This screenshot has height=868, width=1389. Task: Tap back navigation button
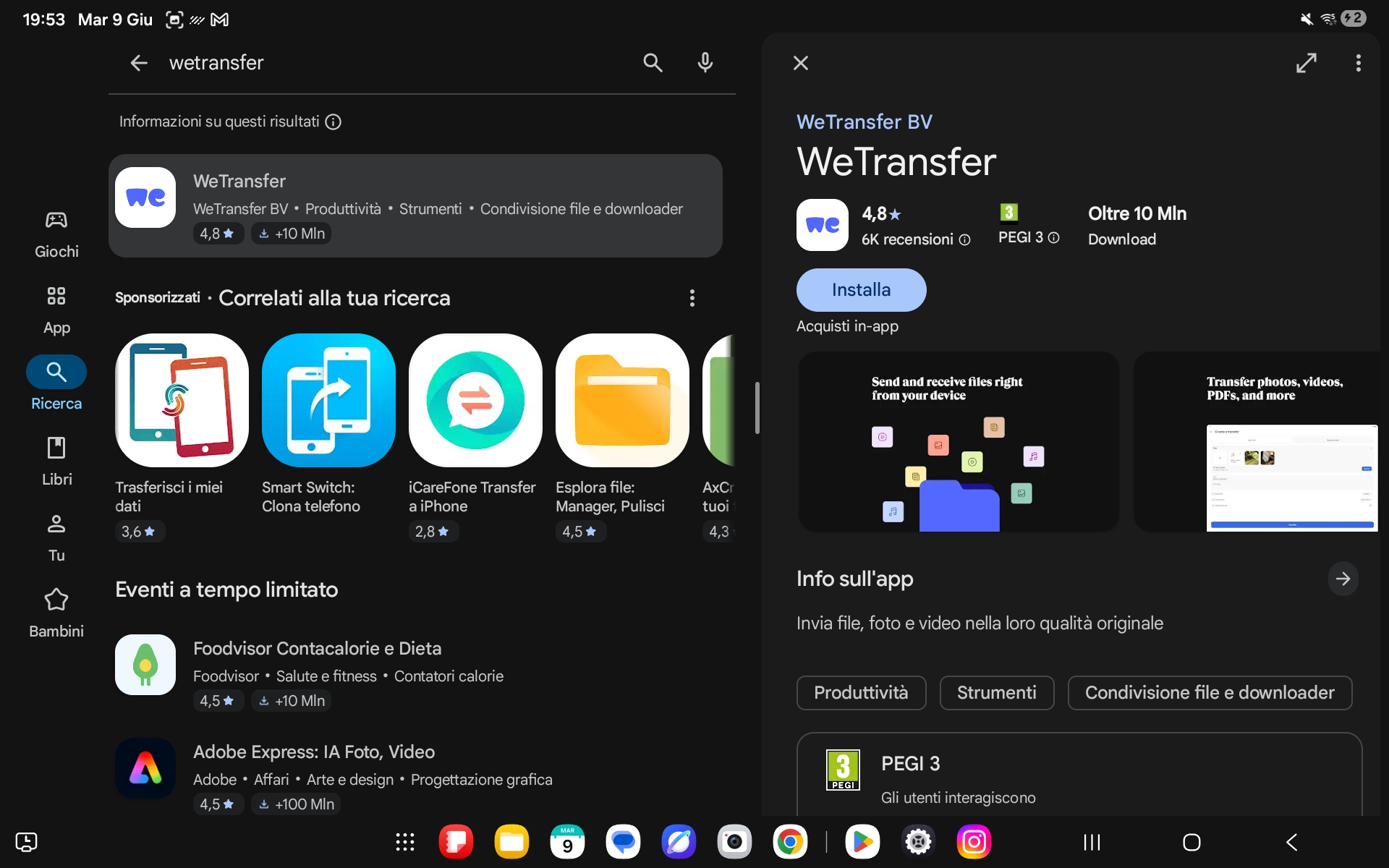tap(1292, 842)
